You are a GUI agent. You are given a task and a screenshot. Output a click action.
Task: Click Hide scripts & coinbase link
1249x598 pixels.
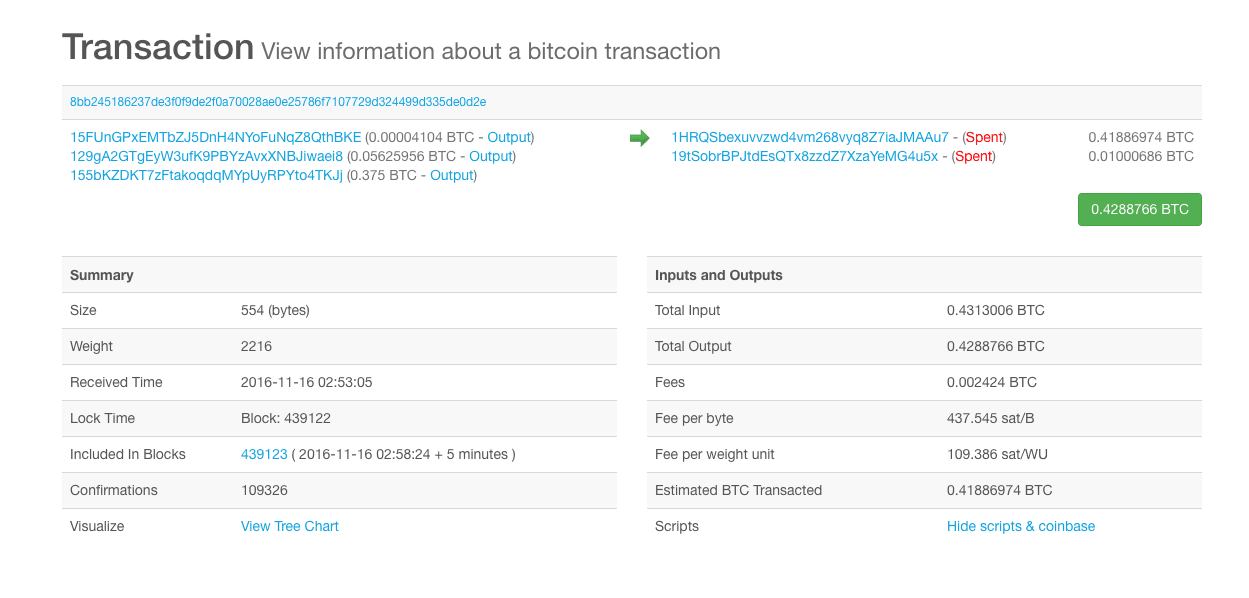tap(1021, 526)
